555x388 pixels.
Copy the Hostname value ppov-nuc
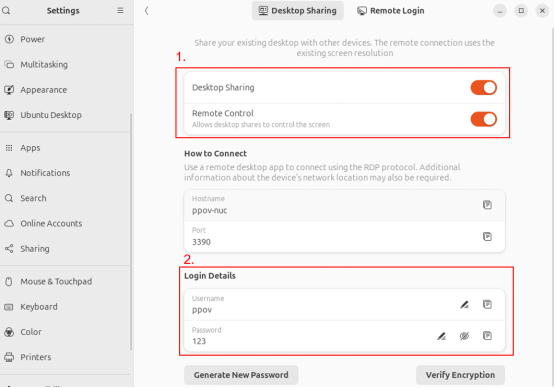click(487, 205)
